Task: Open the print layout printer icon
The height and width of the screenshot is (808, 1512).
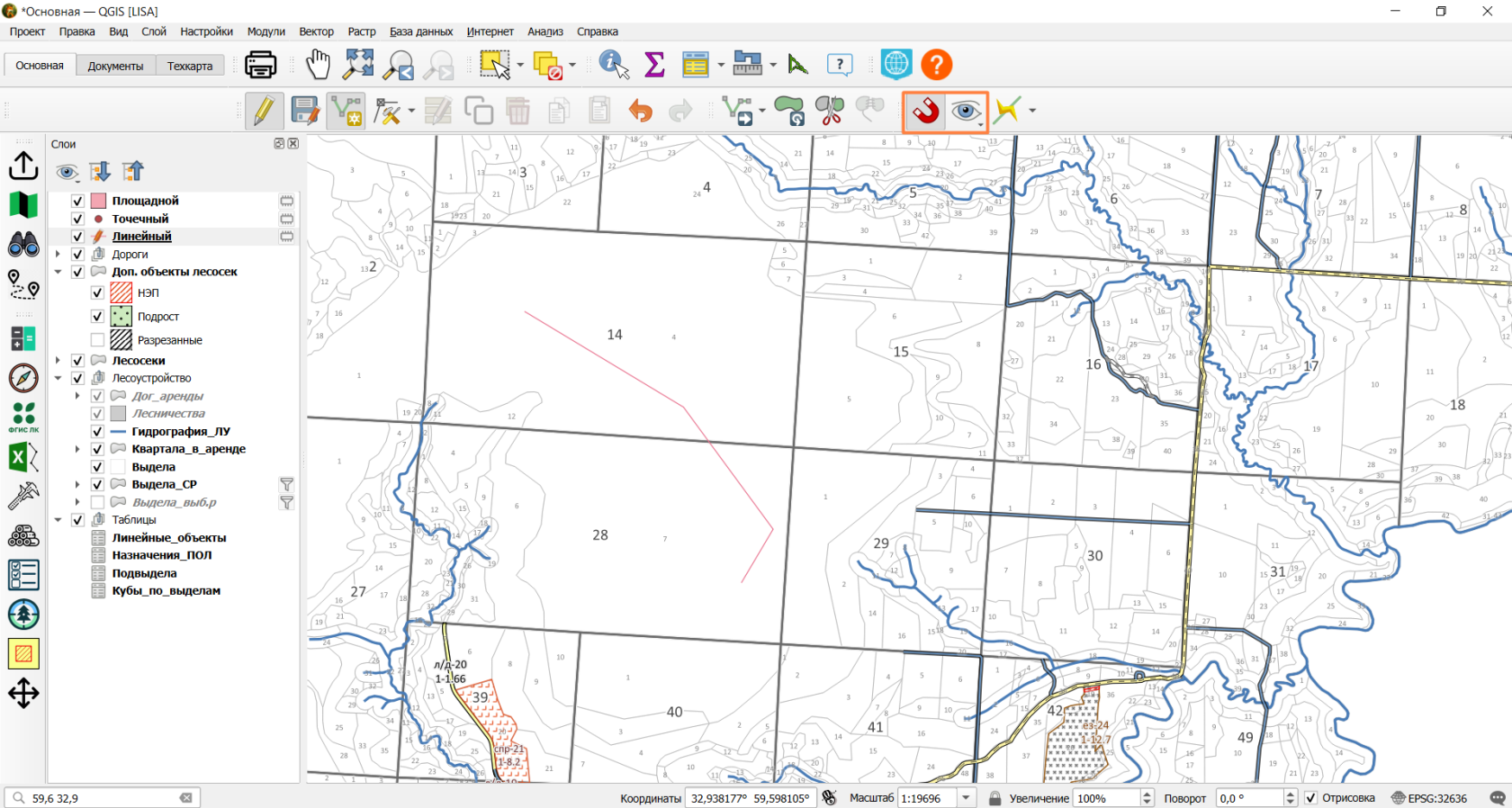Action: click(x=260, y=65)
